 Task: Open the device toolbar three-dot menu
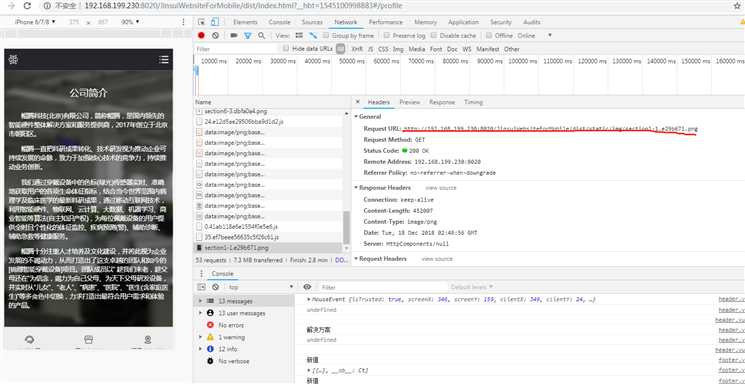tap(184, 22)
